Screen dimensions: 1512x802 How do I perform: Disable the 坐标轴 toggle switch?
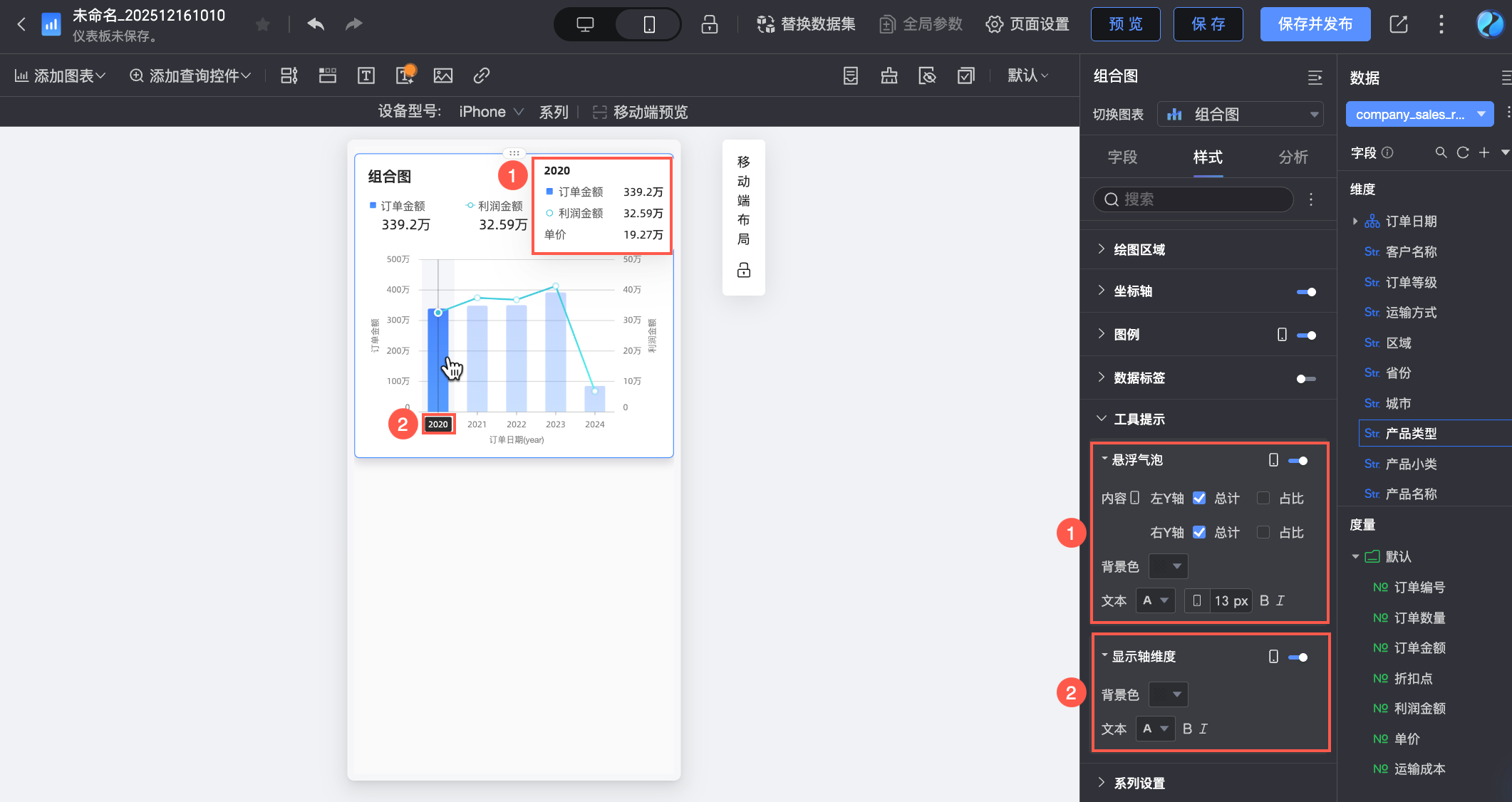pyautogui.click(x=1305, y=291)
